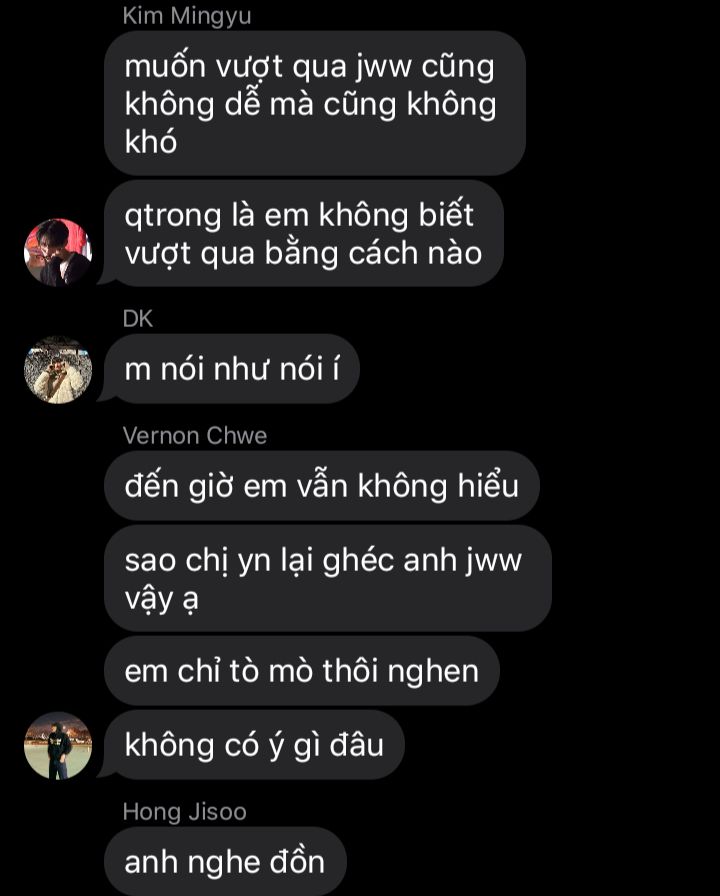Tap 'không dễ mà cũng không' text line
This screenshot has height=896, width=720.
click(310, 105)
